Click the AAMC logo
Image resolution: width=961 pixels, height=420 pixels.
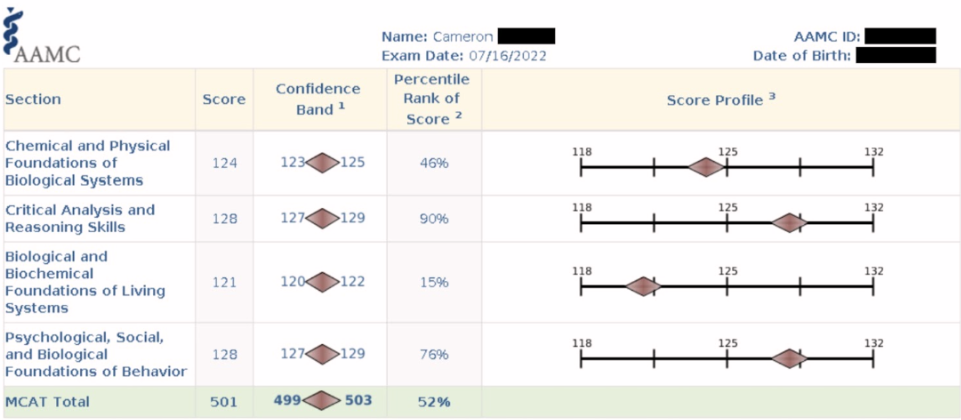tap(42, 38)
